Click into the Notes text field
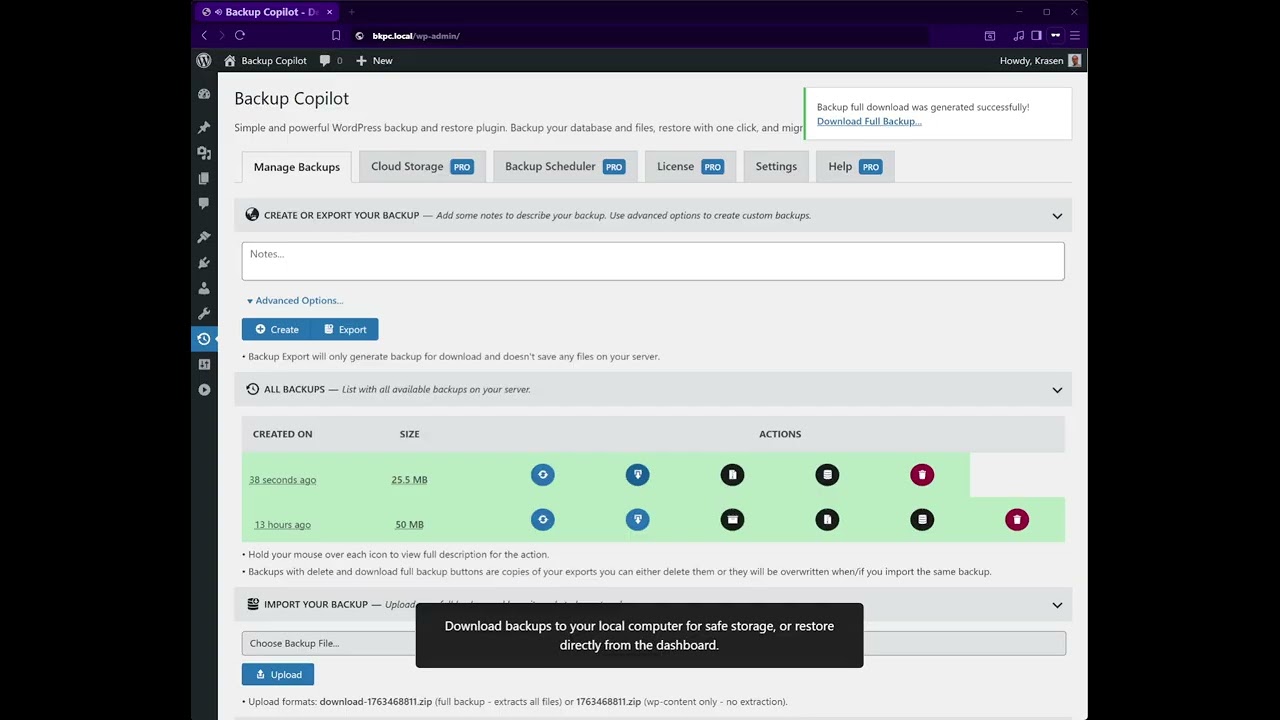Screen dimensions: 1280x720 [653, 261]
